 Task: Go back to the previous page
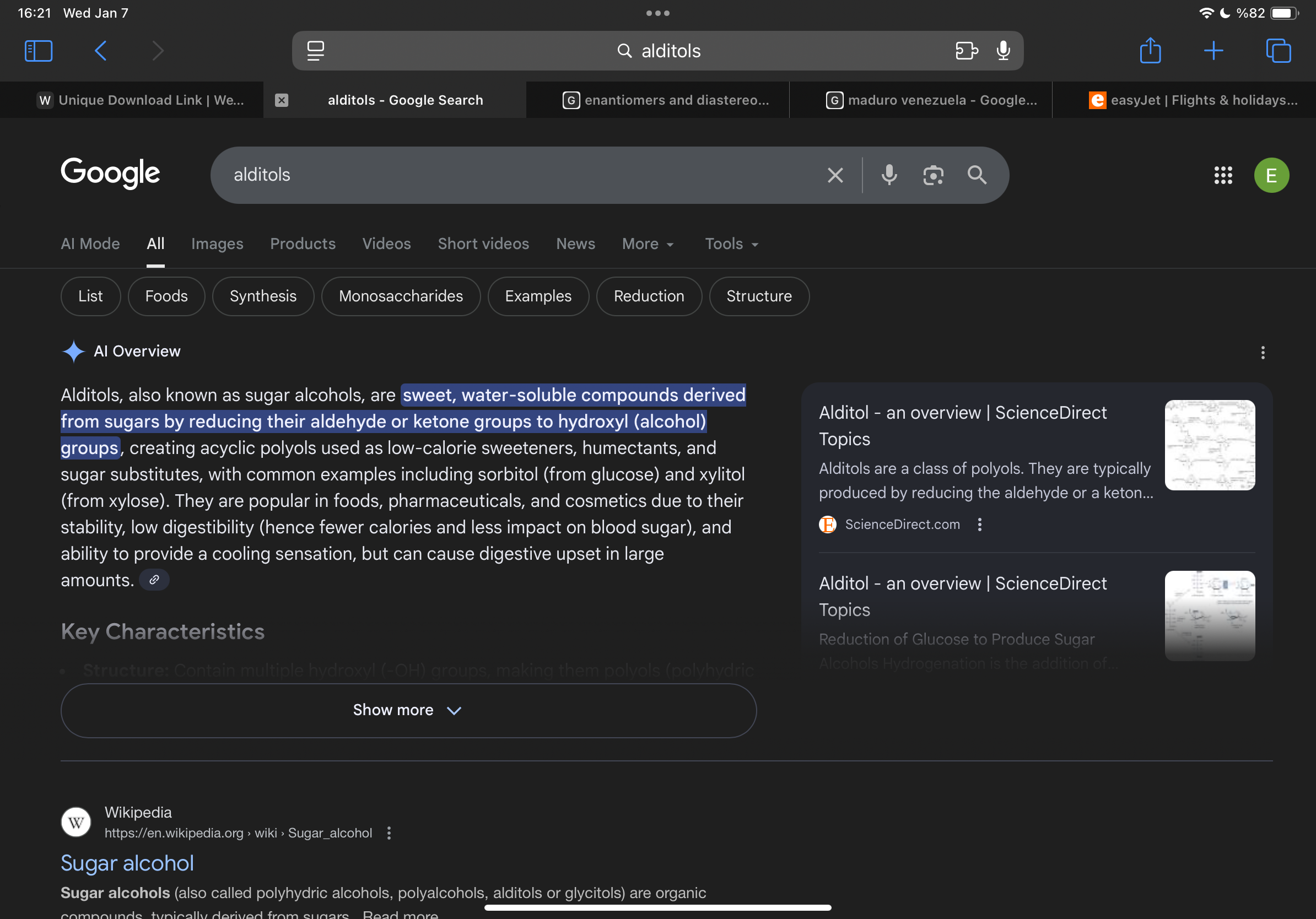tap(101, 51)
